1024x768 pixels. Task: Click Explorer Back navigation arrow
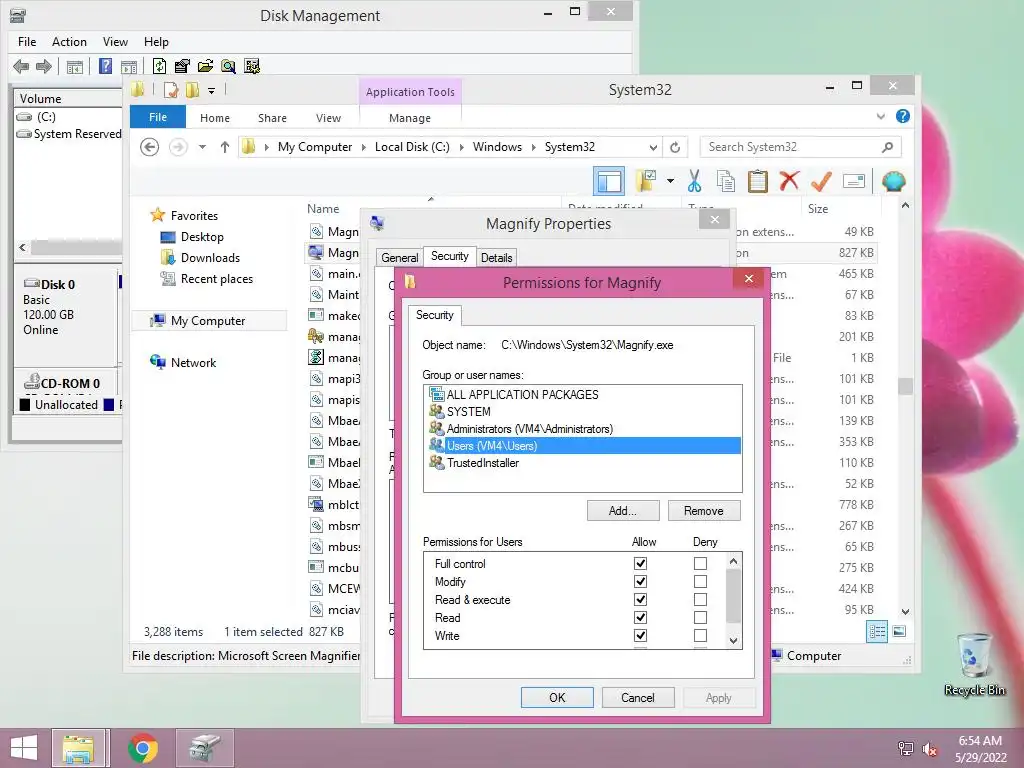[x=150, y=147]
